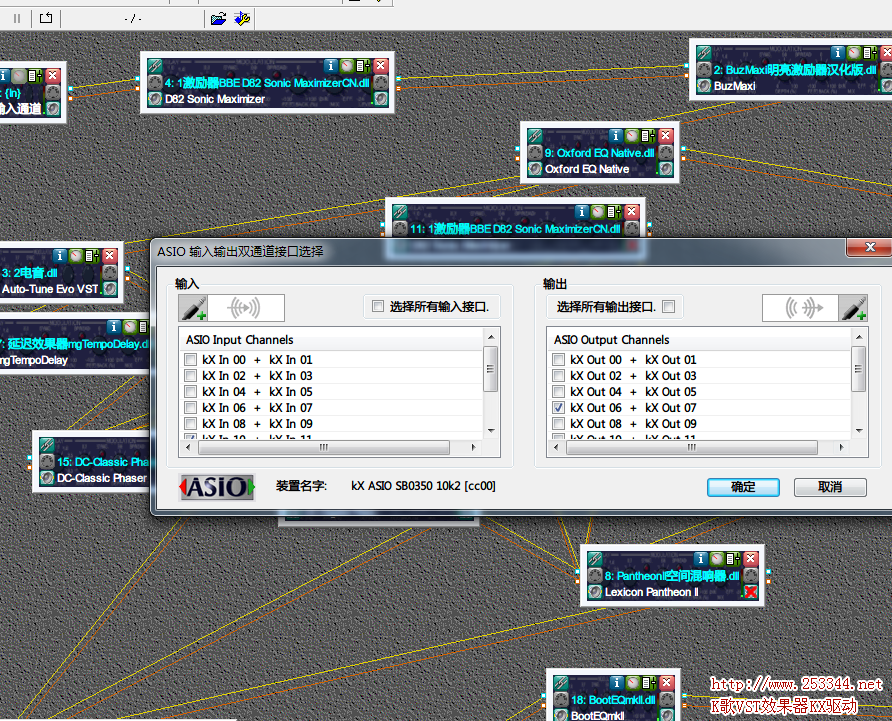Check kX In 02 + kX In 03
Screen dimensions: 892x721
click(191, 376)
